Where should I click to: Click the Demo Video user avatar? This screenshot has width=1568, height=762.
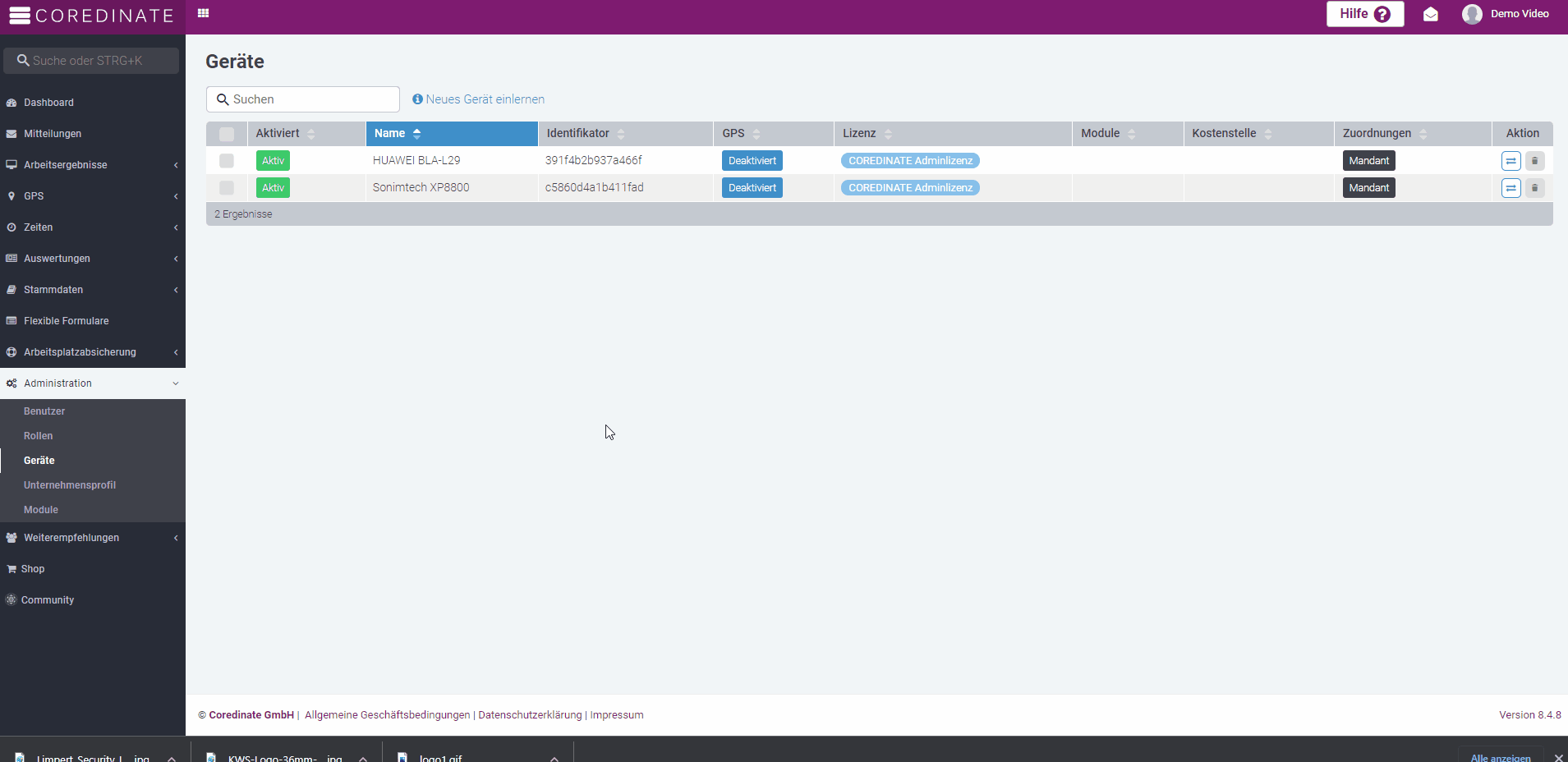click(x=1472, y=14)
